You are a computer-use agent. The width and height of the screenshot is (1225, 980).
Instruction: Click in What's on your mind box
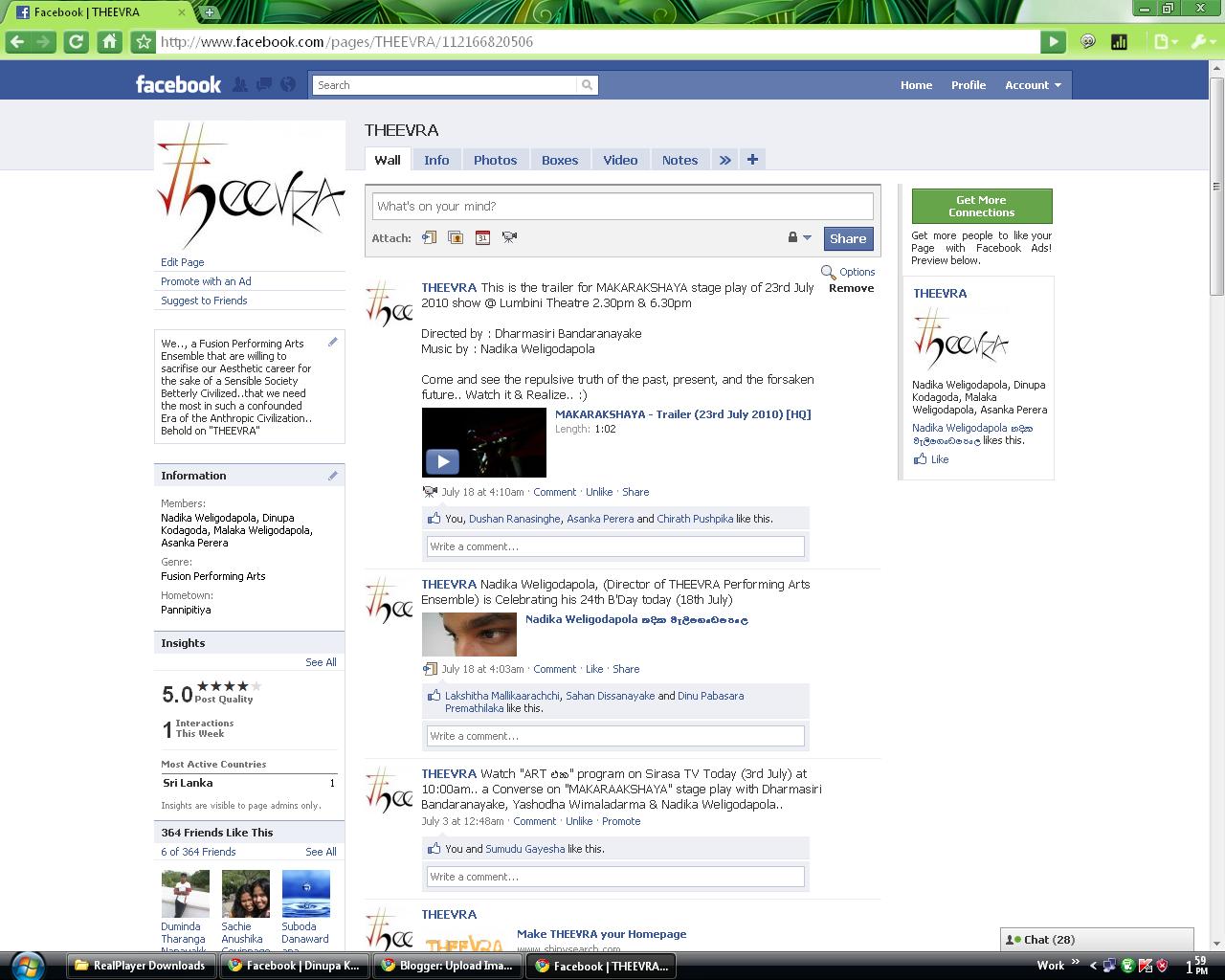(x=623, y=206)
